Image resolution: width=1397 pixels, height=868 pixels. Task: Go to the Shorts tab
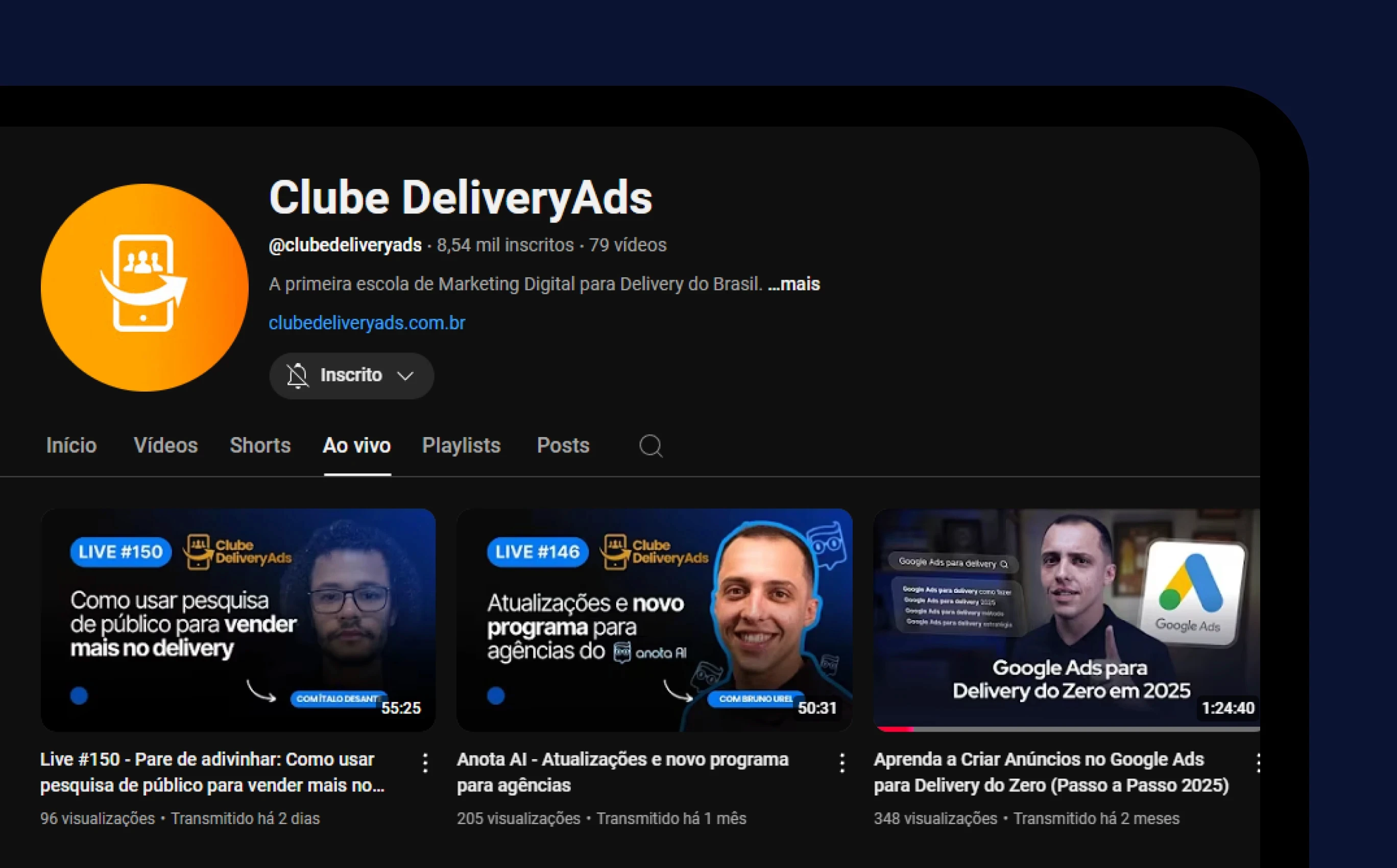260,445
